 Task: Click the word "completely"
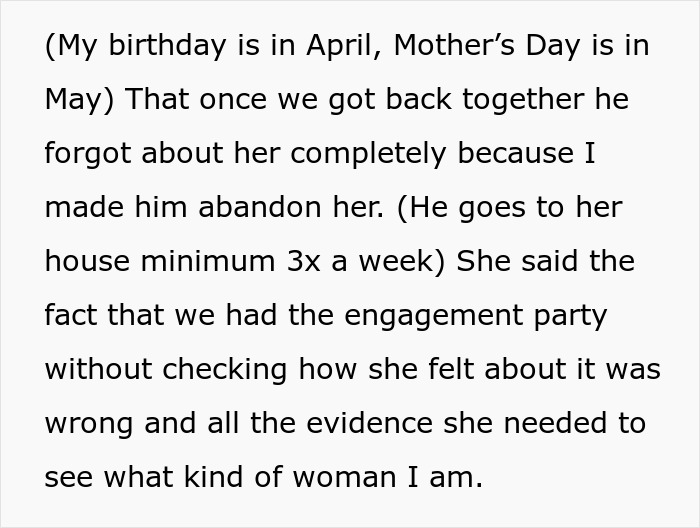(x=374, y=155)
